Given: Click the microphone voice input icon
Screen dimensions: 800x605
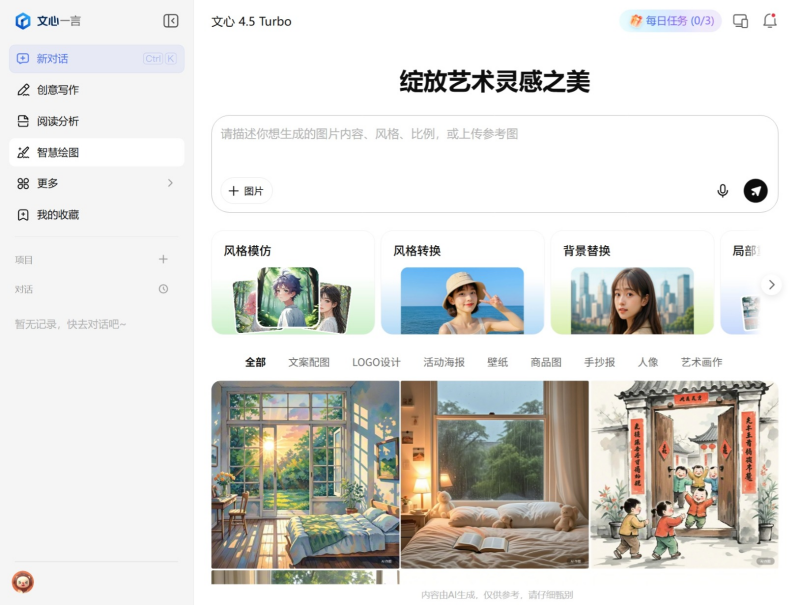Looking at the screenshot, I should (x=722, y=191).
